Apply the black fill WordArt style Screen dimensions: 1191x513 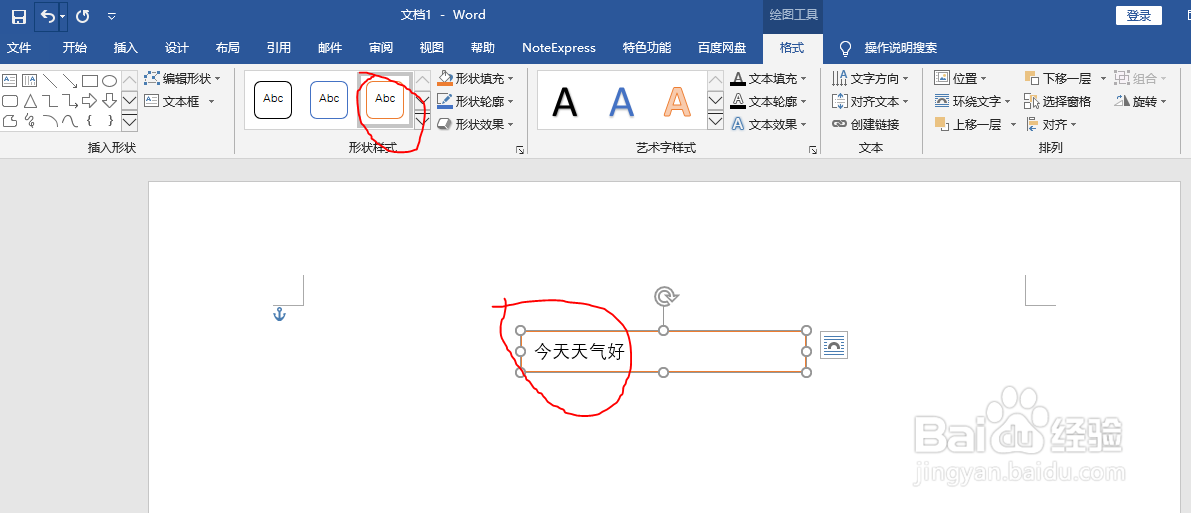(564, 101)
